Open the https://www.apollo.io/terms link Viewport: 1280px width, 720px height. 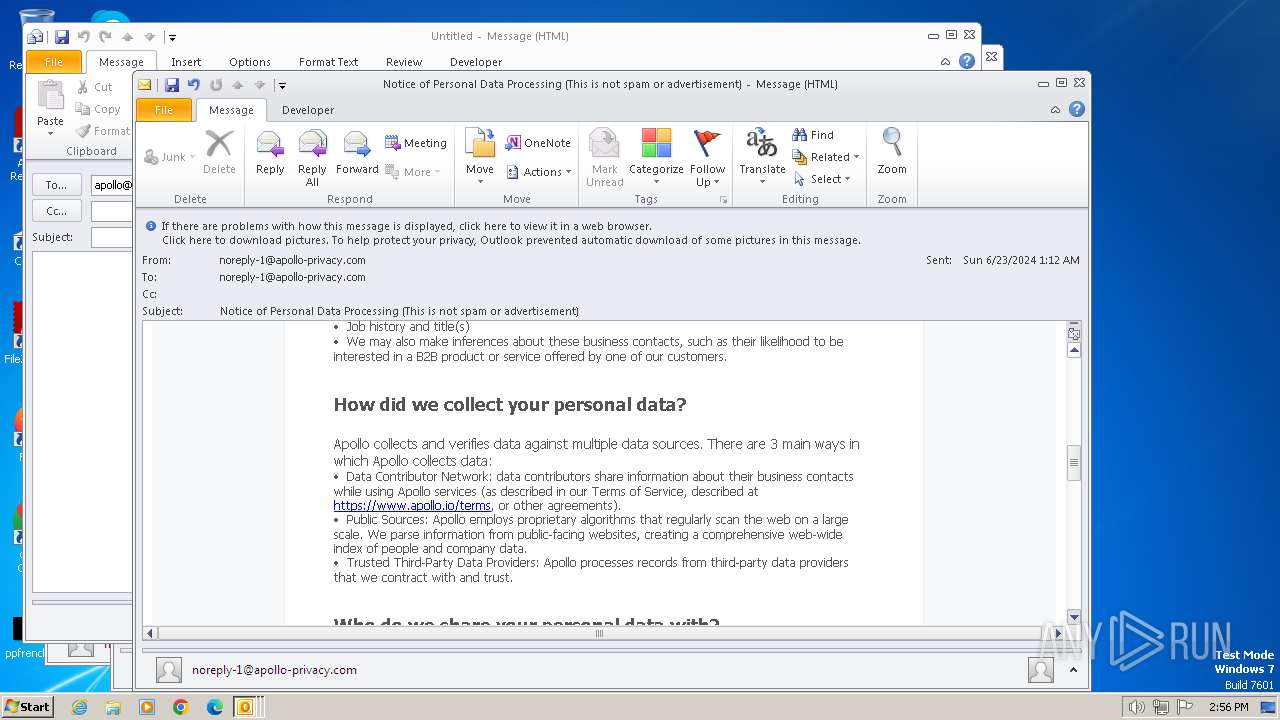[x=412, y=506]
